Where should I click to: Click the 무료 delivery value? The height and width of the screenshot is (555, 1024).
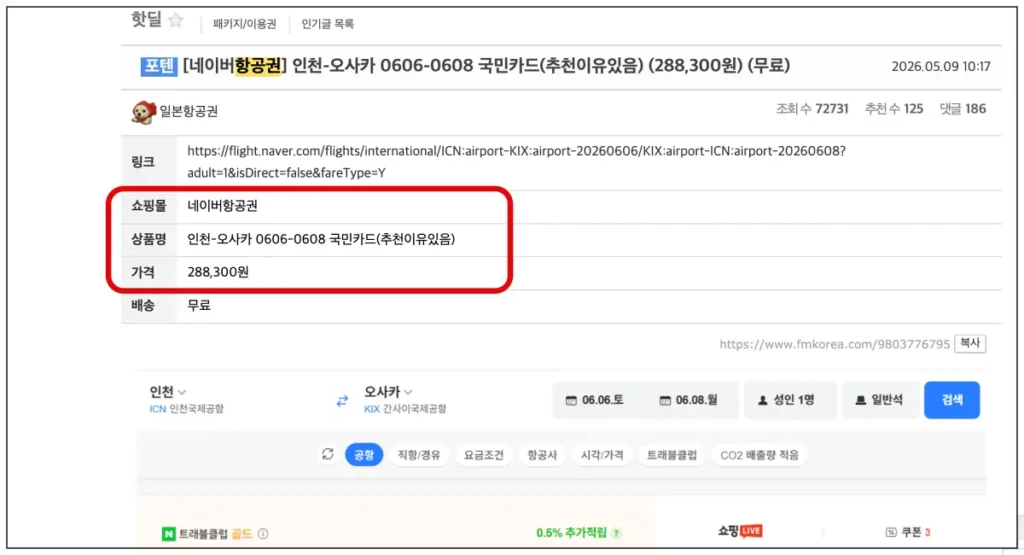pos(199,305)
